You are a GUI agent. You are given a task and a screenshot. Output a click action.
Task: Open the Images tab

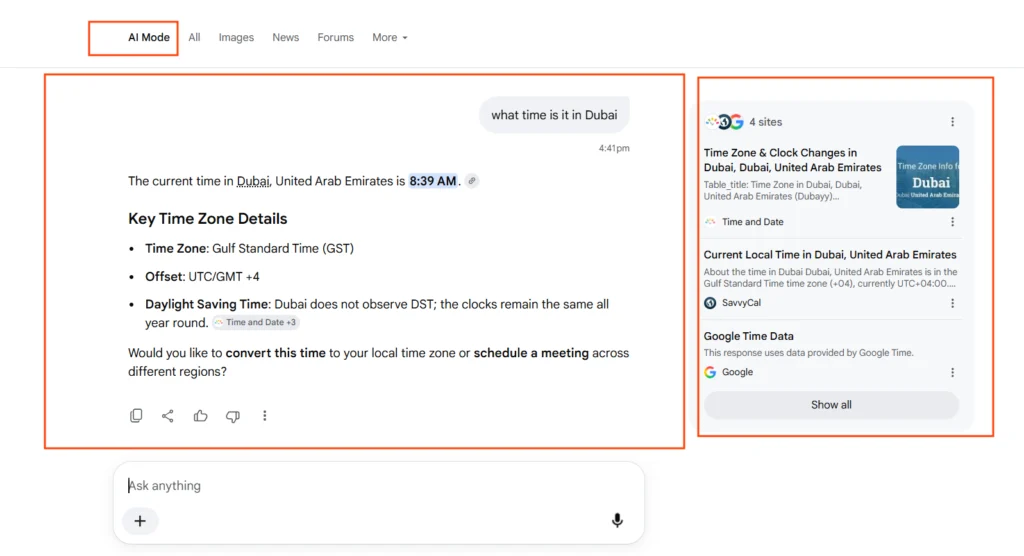point(236,37)
